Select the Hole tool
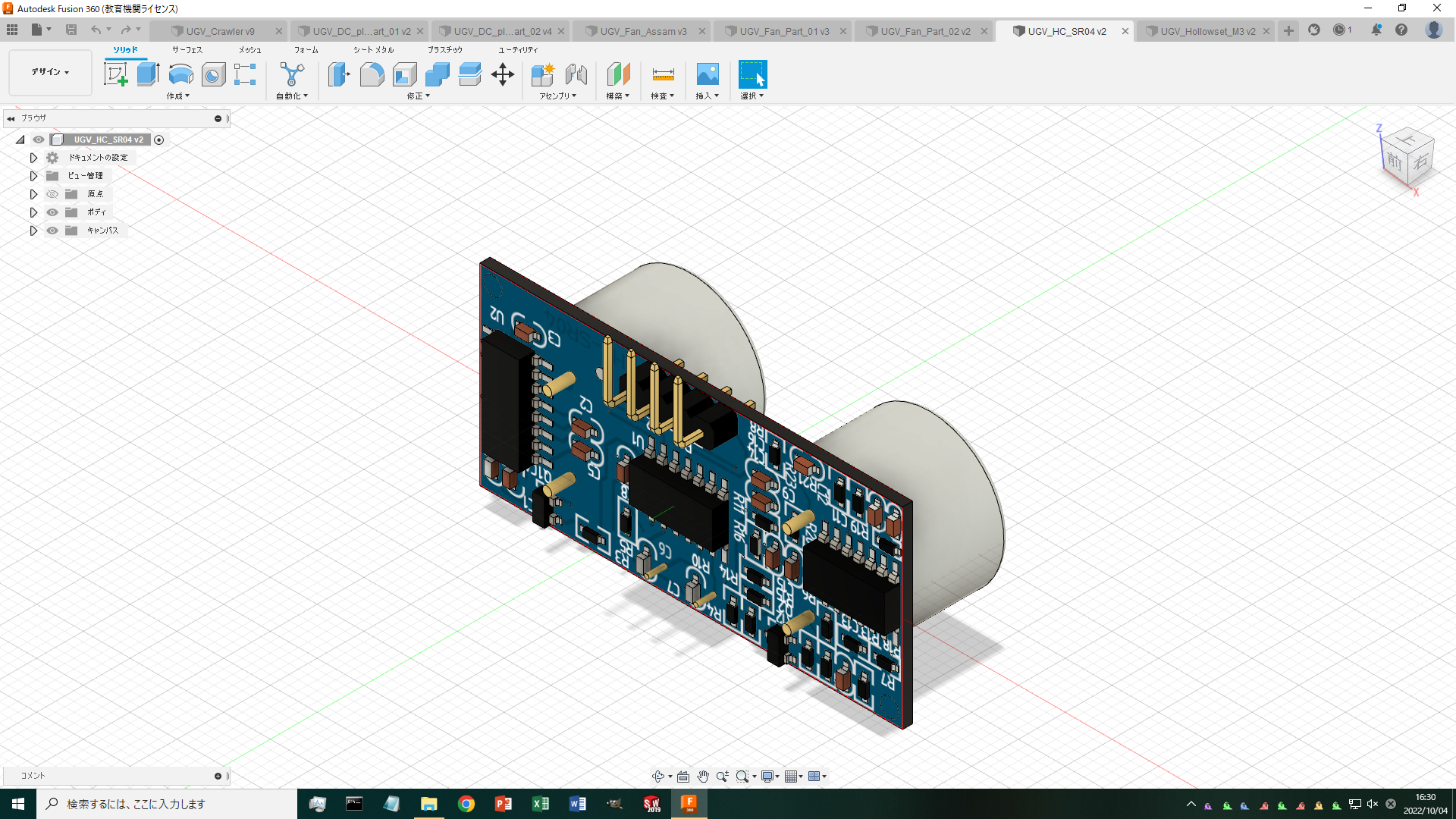1456x819 pixels. (213, 74)
